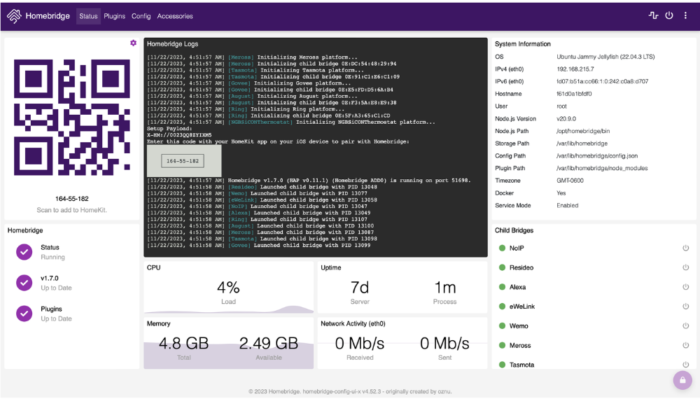The width and height of the screenshot is (700, 420).
Task: Click the Sent 0 Mb/s value
Action: [445, 343]
